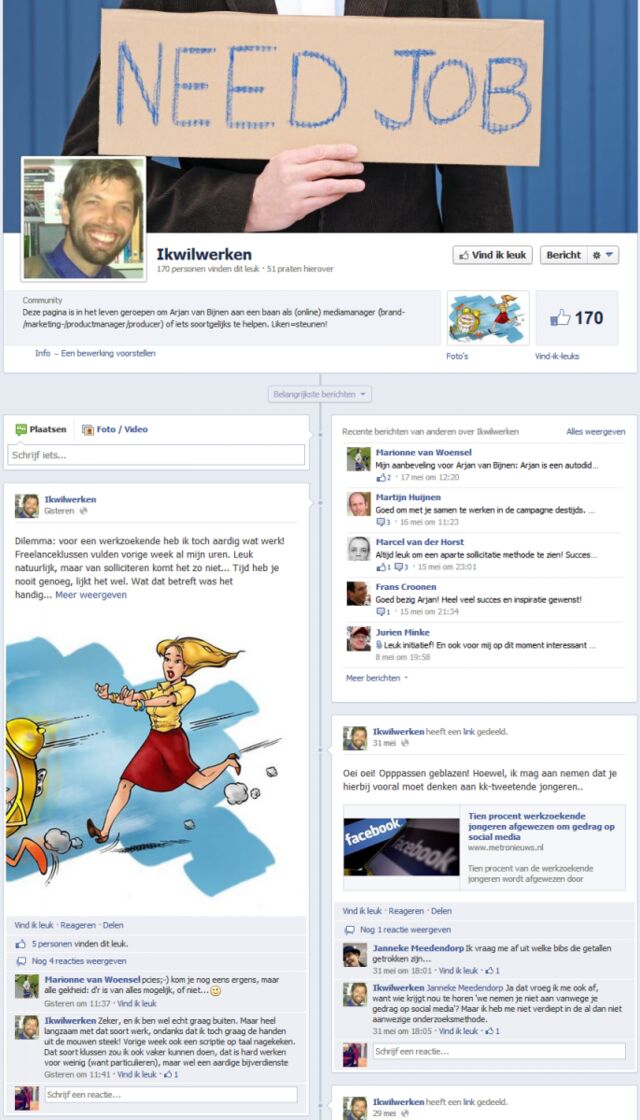Click the Vind ik leuk page button
This screenshot has height=1120, width=640.
click(492, 255)
